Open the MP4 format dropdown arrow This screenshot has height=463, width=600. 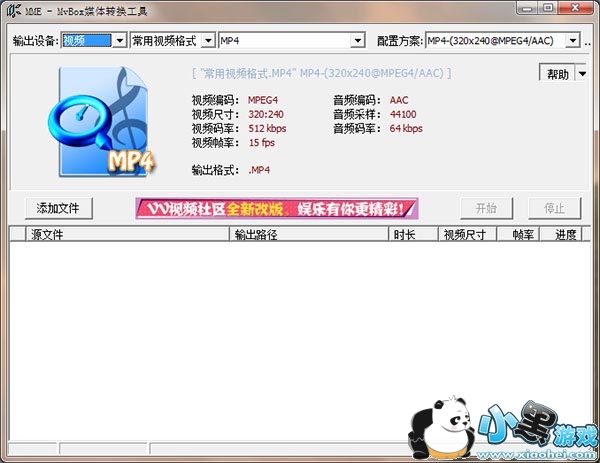point(358,41)
